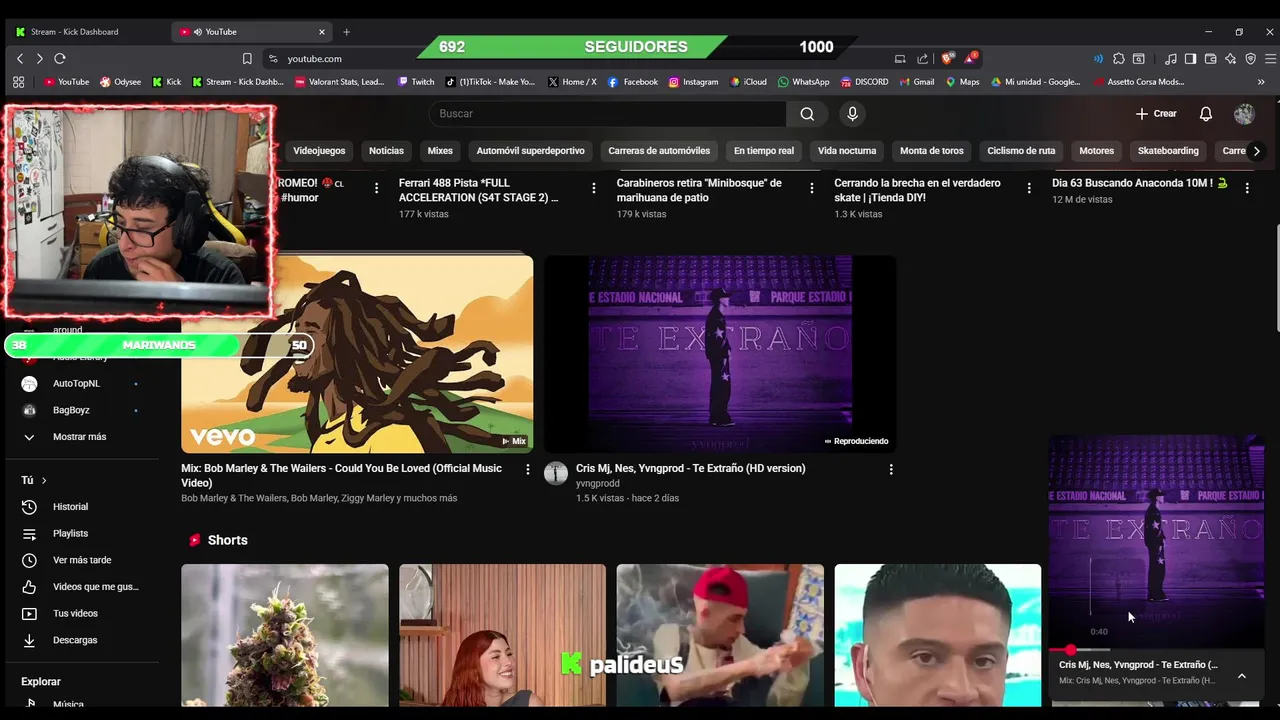The height and width of the screenshot is (720, 1280).
Task: Open Mix: Bob Marley Could You Be Loved title
Action: [342, 475]
